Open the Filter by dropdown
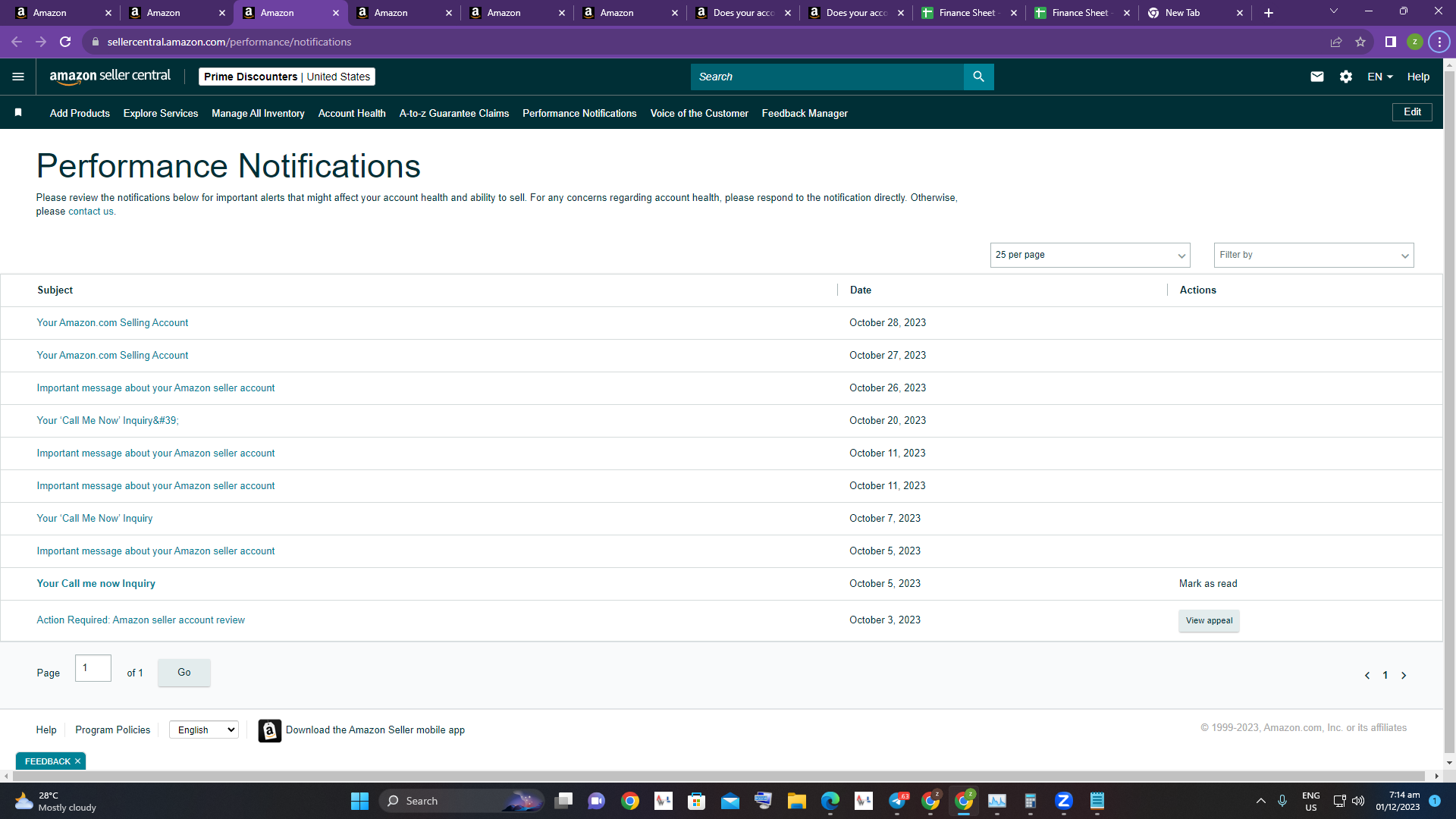This screenshot has height=819, width=1456. click(1313, 255)
